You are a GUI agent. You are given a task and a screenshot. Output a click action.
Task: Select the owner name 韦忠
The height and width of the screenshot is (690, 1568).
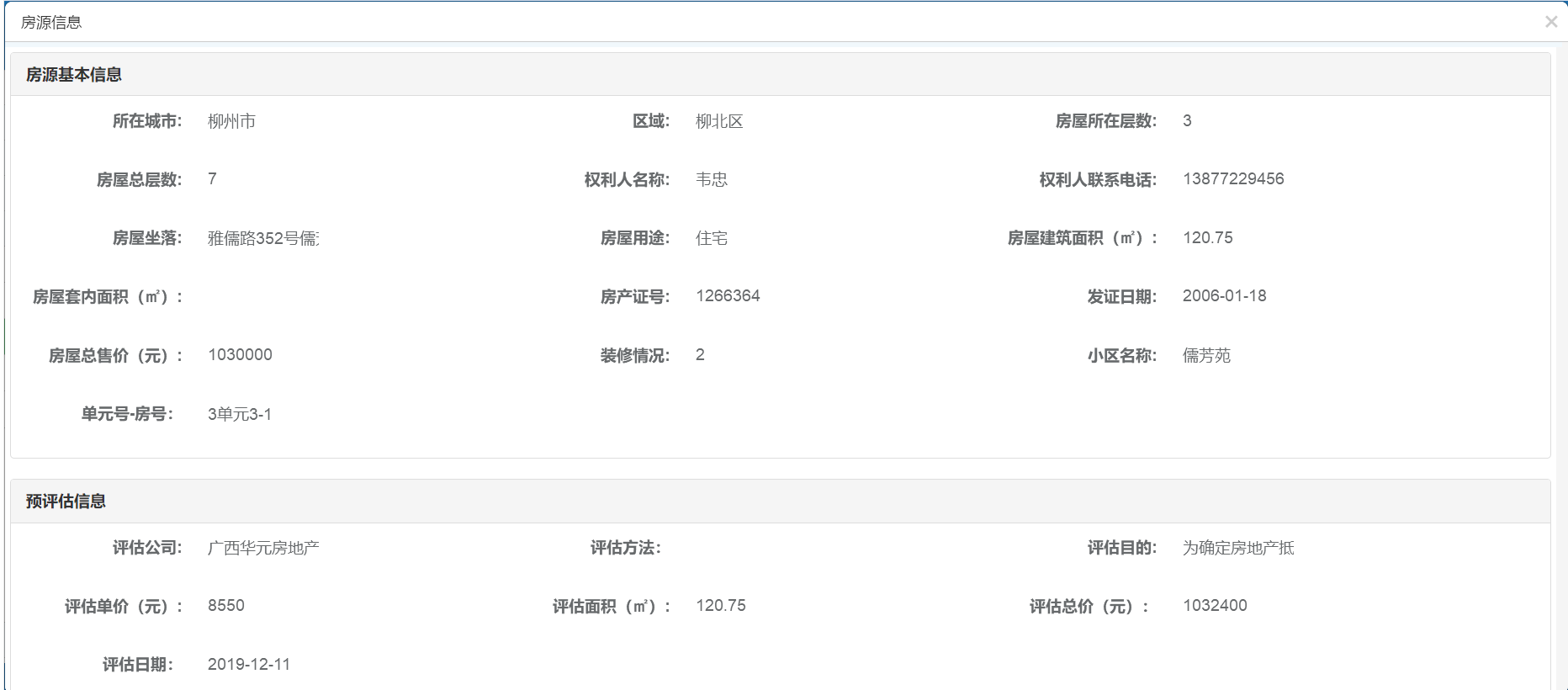[x=712, y=179]
